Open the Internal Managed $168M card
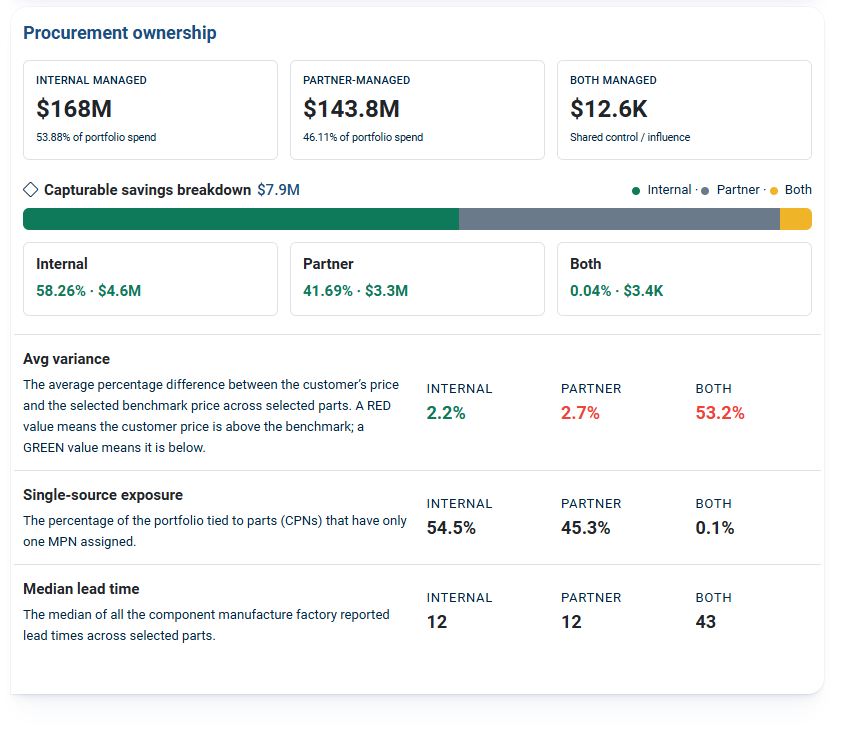The image size is (842, 730). point(150,110)
